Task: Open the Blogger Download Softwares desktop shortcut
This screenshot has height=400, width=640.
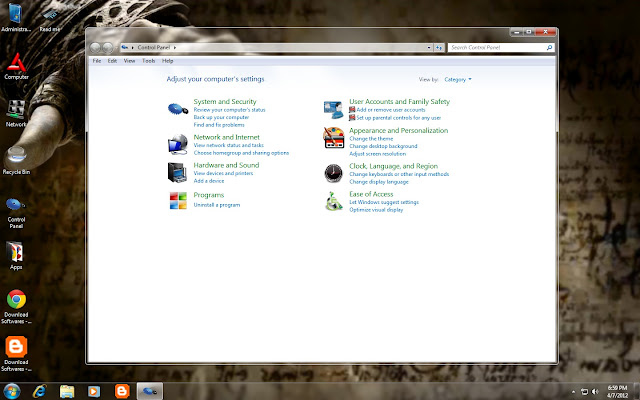Action: tap(16, 354)
